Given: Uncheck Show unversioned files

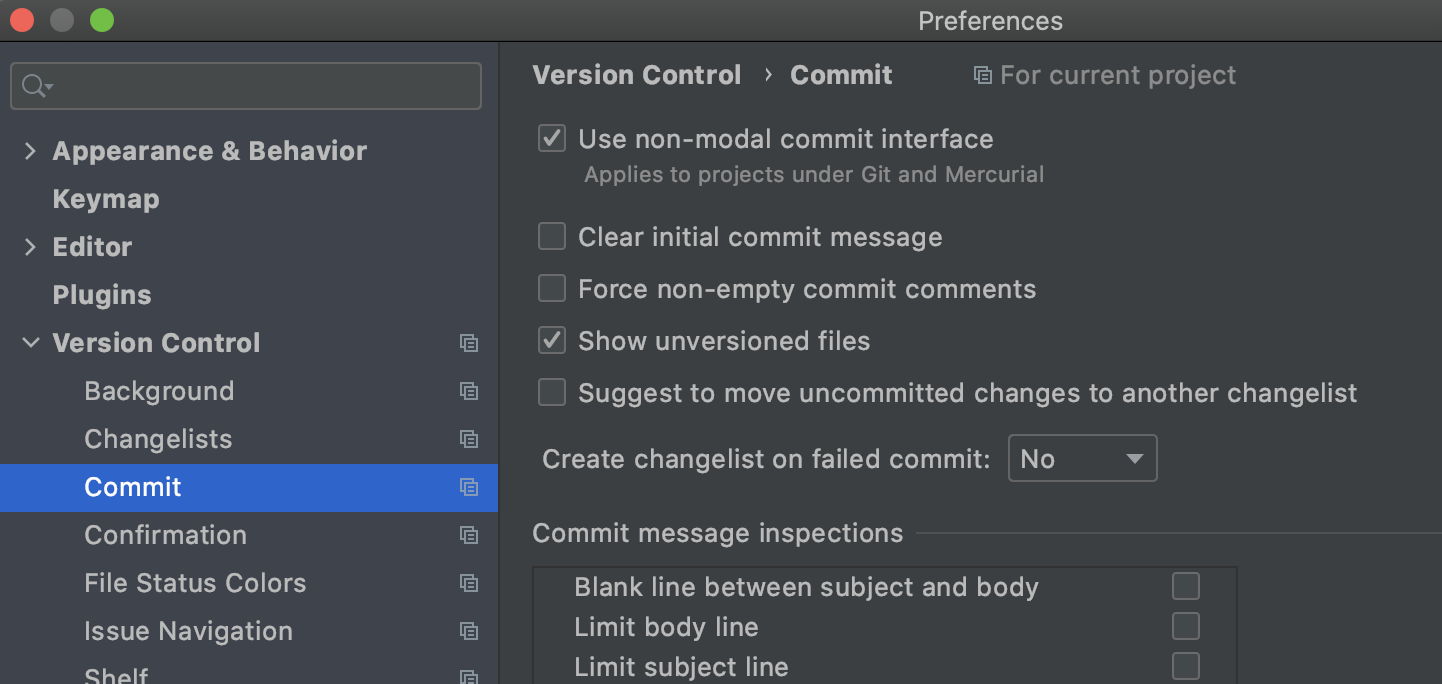Looking at the screenshot, I should click(552, 341).
